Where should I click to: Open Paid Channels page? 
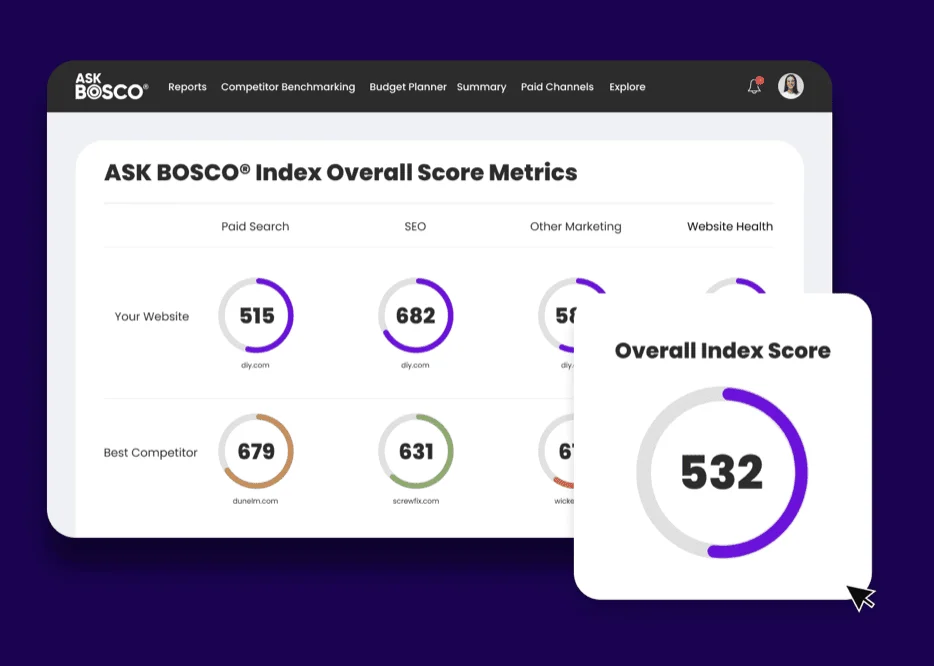(x=557, y=87)
